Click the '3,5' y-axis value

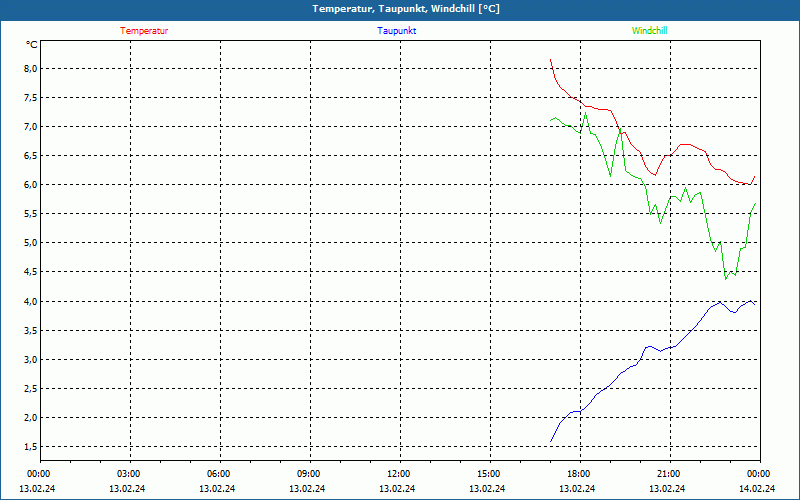(x=31, y=331)
